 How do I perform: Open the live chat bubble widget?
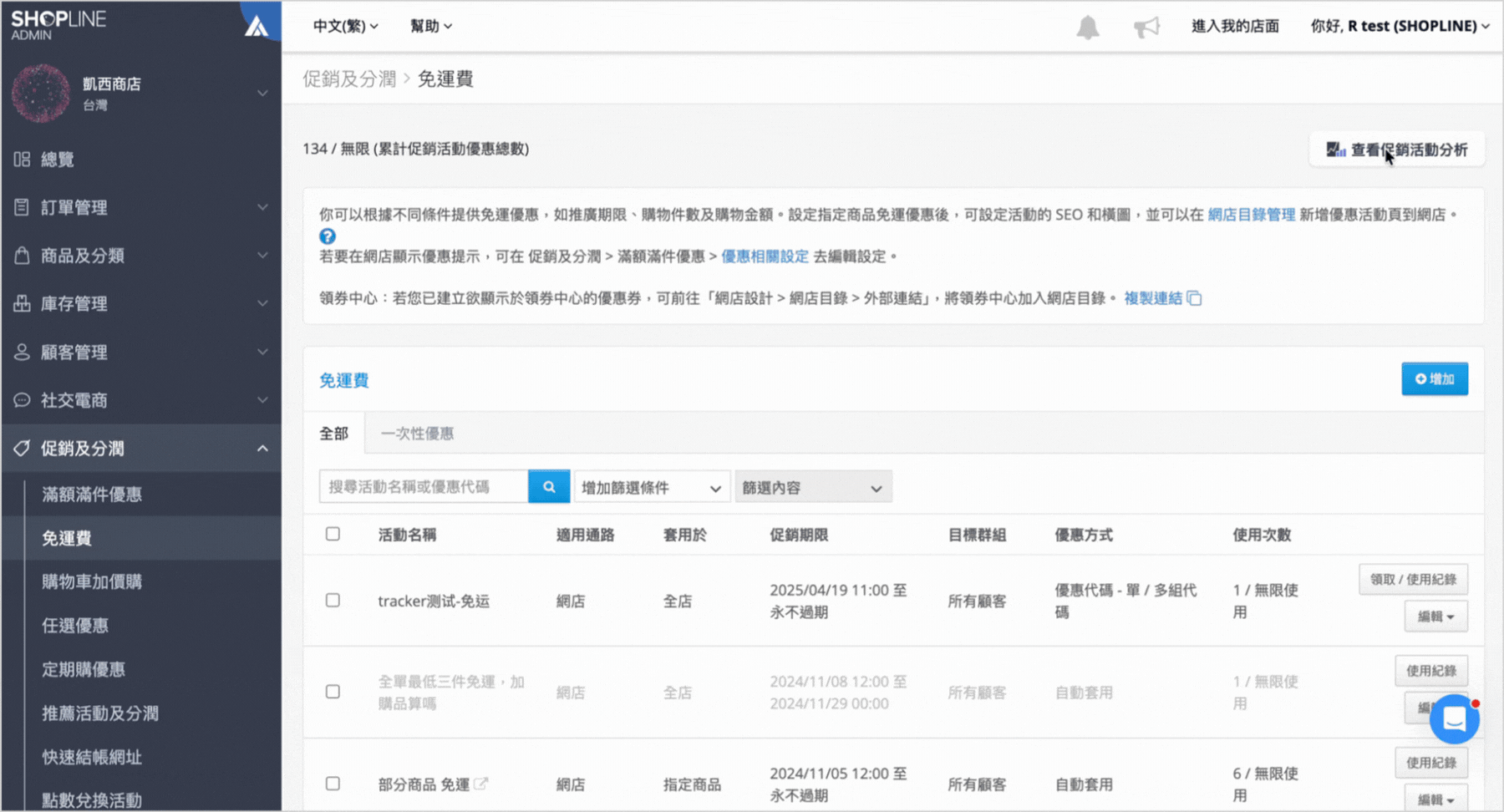(1454, 718)
